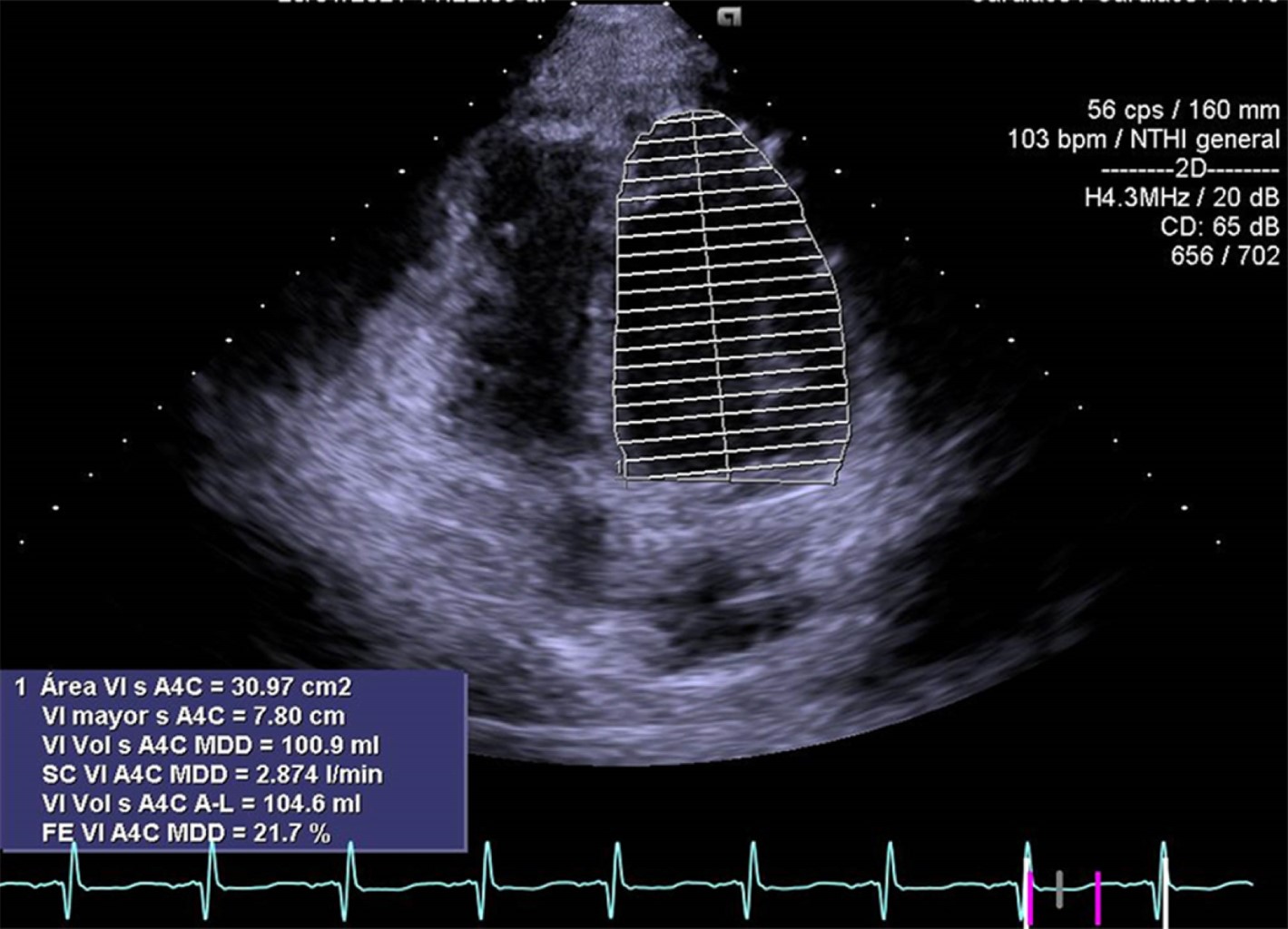Select the gray marker on the ECG strip
Image resolution: width=1288 pixels, height=929 pixels.
pos(1059,888)
